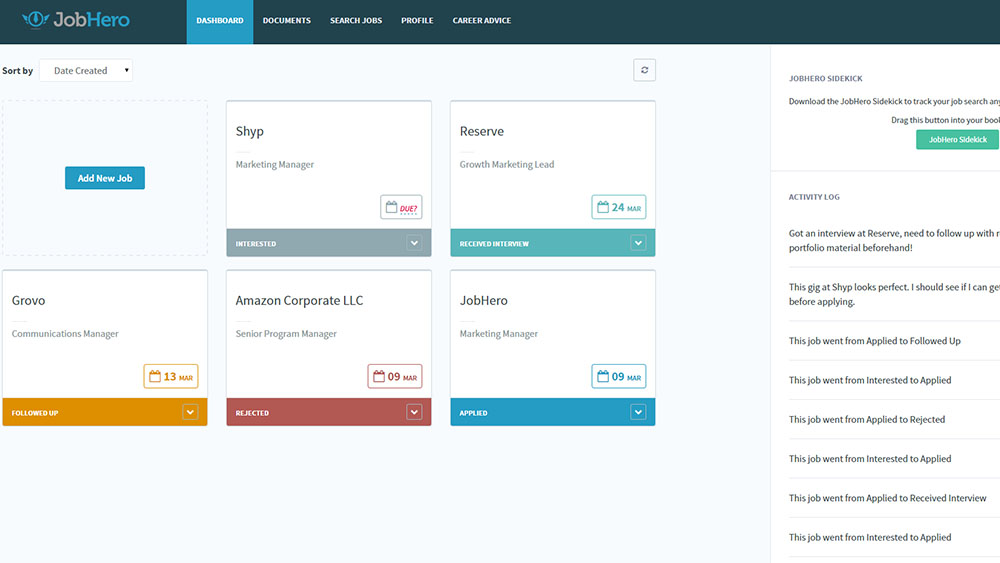Open the Applied status chevron on JobHero card
Screen dimensions: 1000x563
[x=638, y=412]
